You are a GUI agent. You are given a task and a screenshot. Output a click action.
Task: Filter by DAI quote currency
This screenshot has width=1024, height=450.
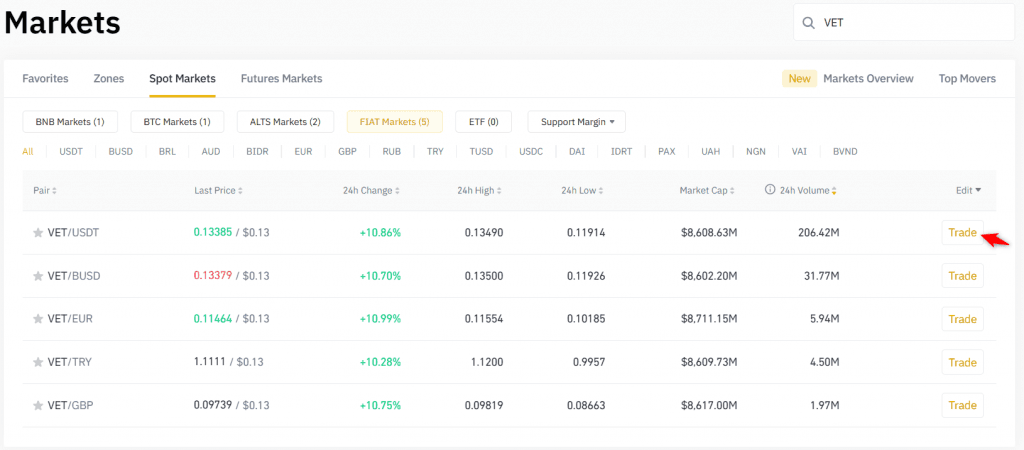pos(577,152)
